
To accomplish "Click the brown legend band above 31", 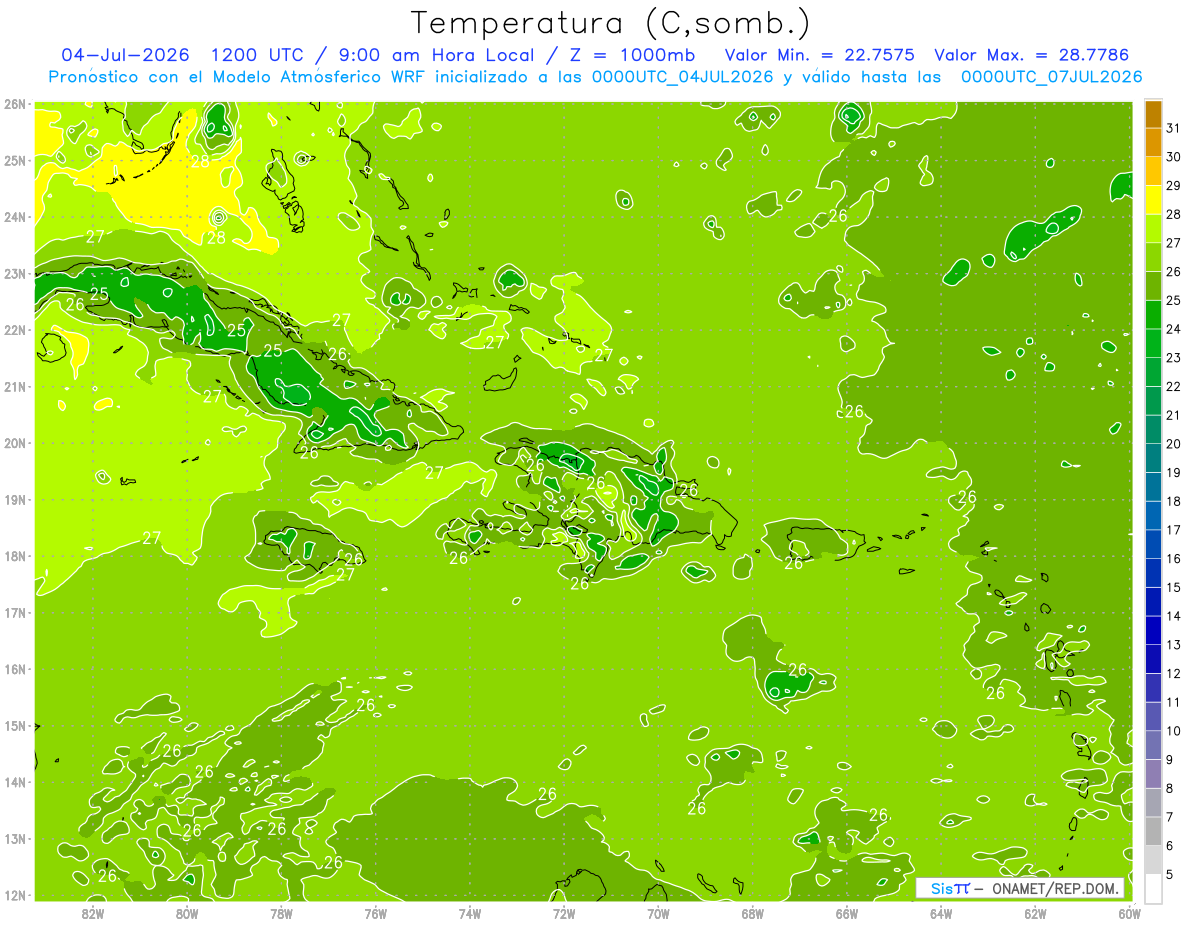I will (1153, 115).
